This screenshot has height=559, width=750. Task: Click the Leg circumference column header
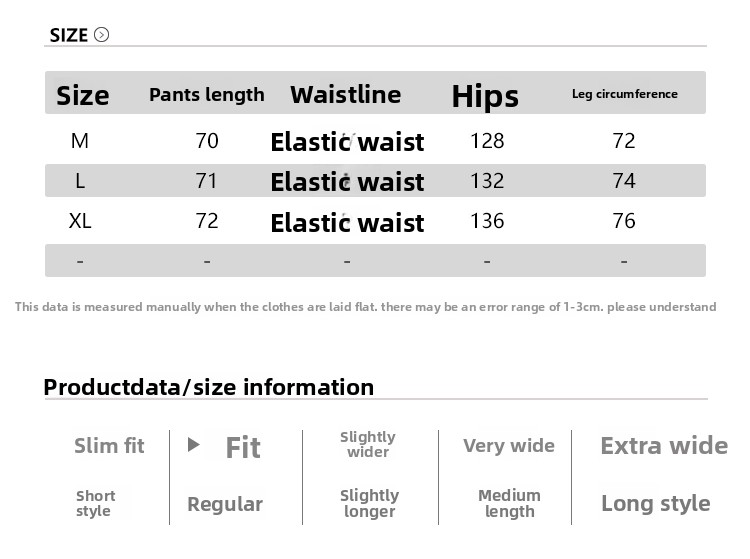[624, 94]
